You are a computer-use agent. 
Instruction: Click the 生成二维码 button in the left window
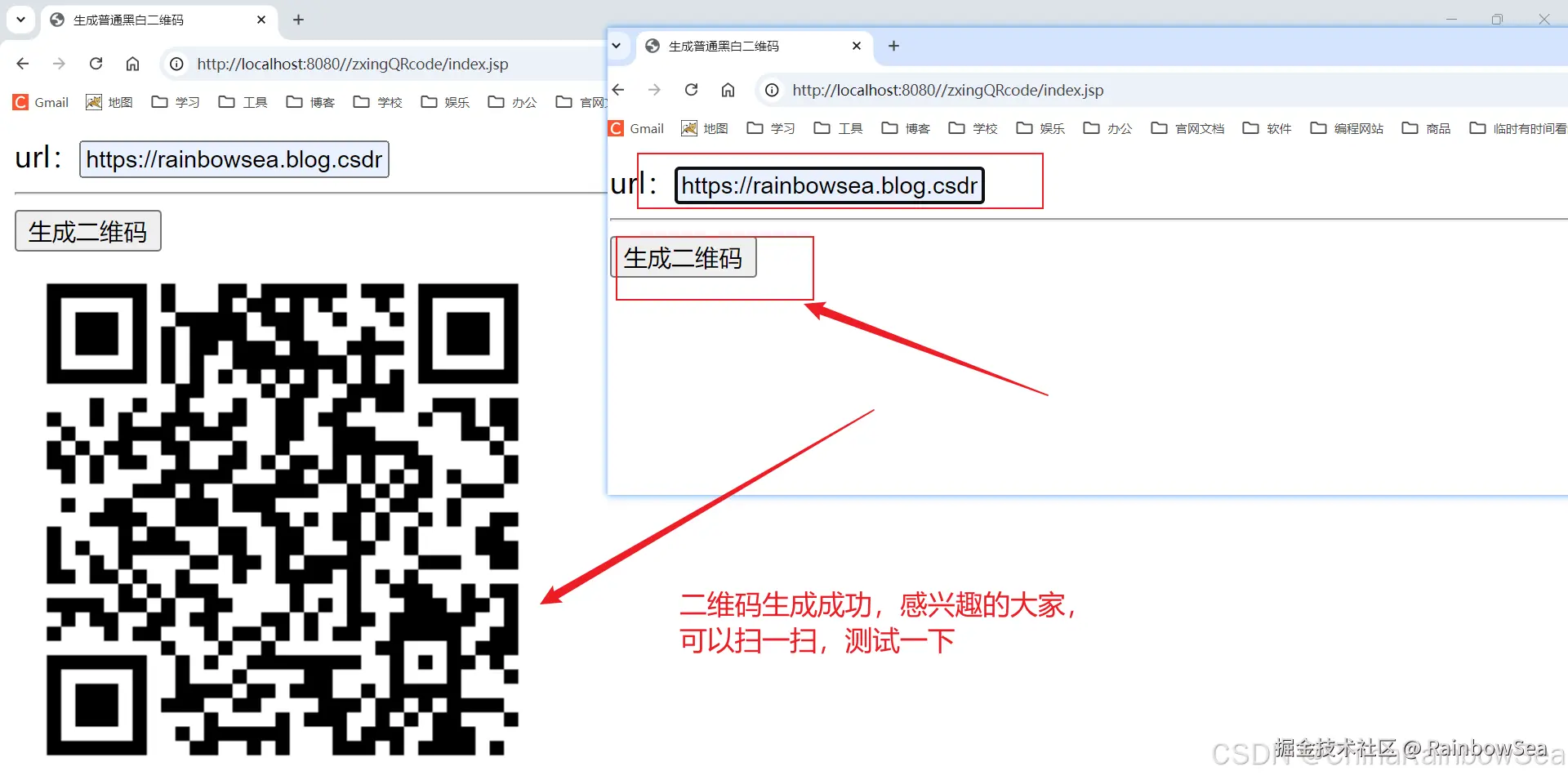coord(87,231)
